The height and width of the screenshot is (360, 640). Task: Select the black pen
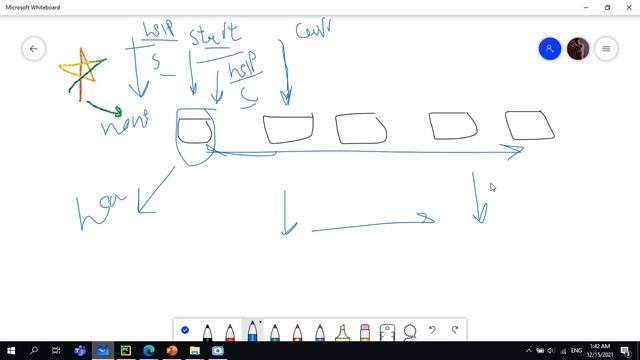tap(207, 332)
